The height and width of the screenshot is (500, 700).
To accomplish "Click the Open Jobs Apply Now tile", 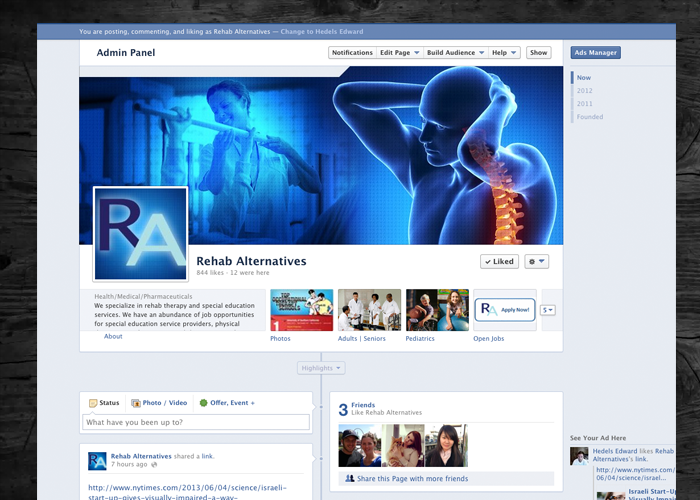I will (504, 310).
